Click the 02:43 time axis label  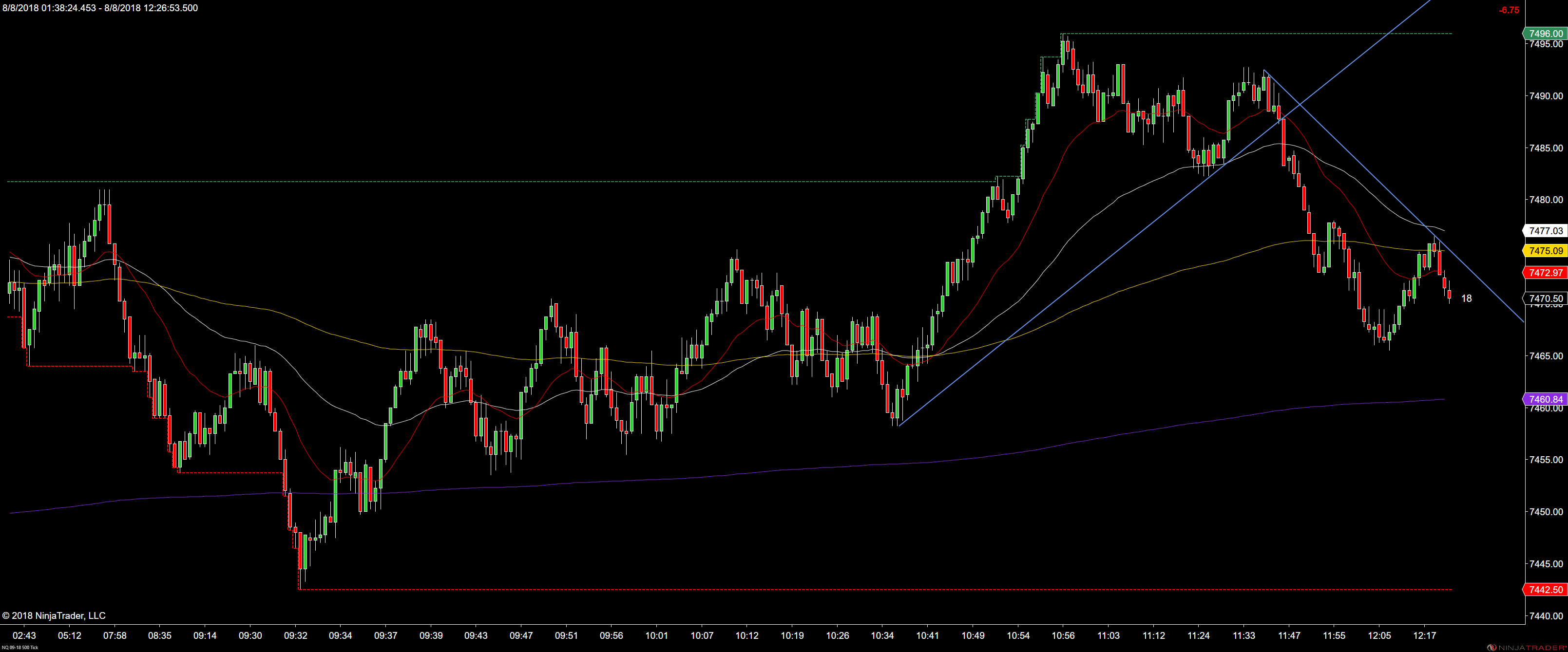(x=24, y=635)
